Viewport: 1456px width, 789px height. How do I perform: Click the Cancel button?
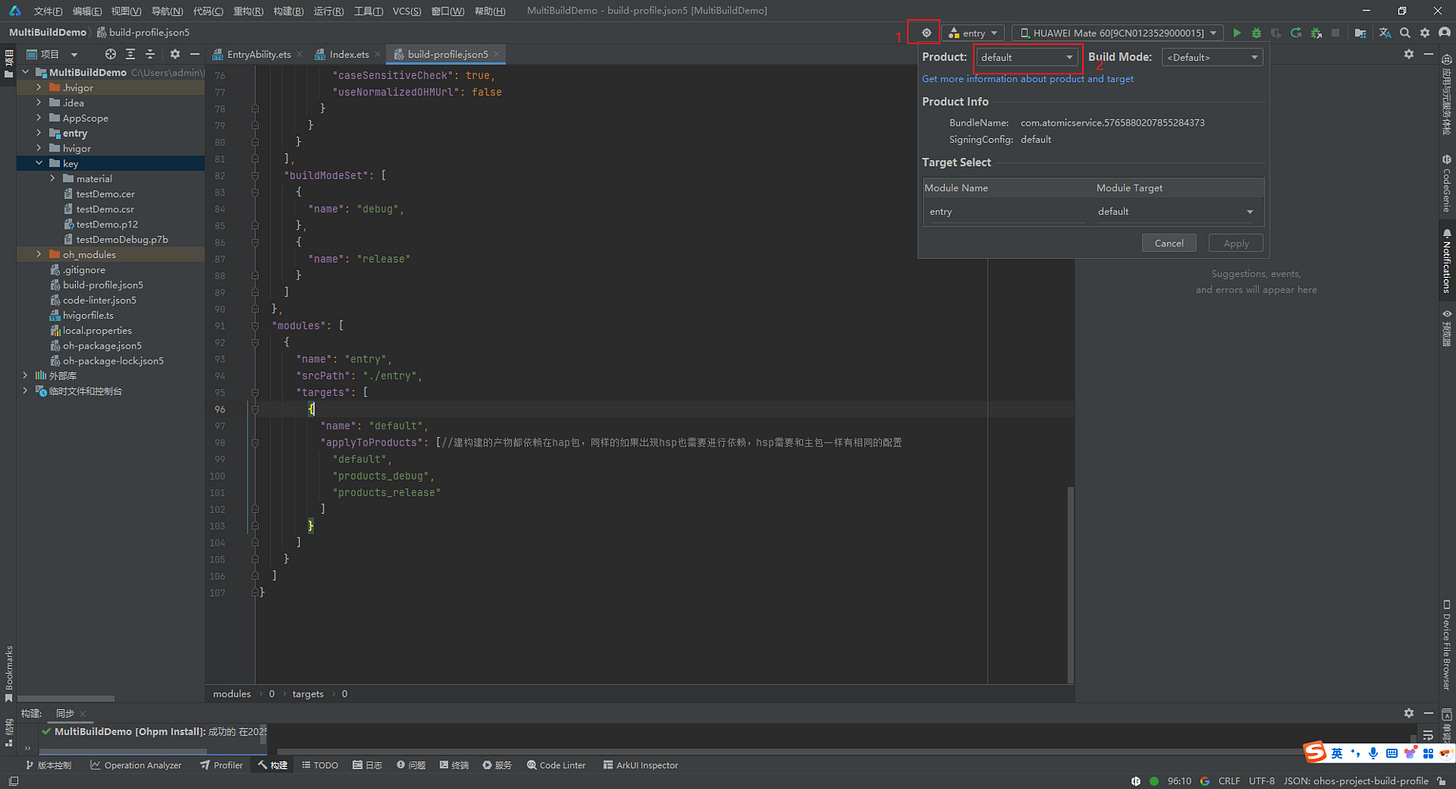coord(1169,243)
